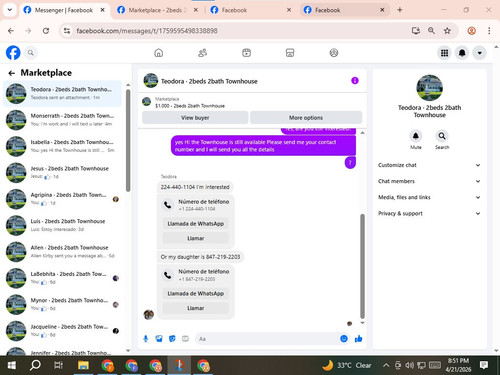This screenshot has width=500, height=375.
Task: Open Monserrath conversation in list
Action: point(63,120)
